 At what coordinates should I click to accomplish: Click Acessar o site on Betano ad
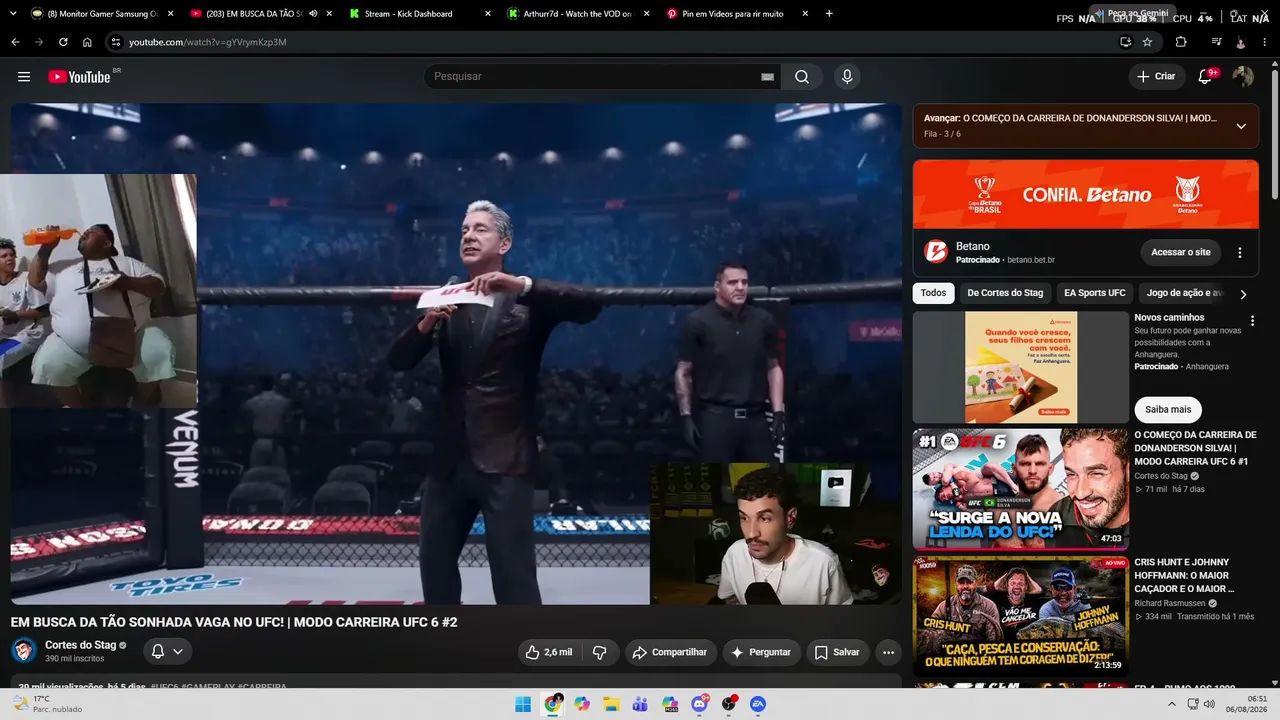tap(1181, 252)
